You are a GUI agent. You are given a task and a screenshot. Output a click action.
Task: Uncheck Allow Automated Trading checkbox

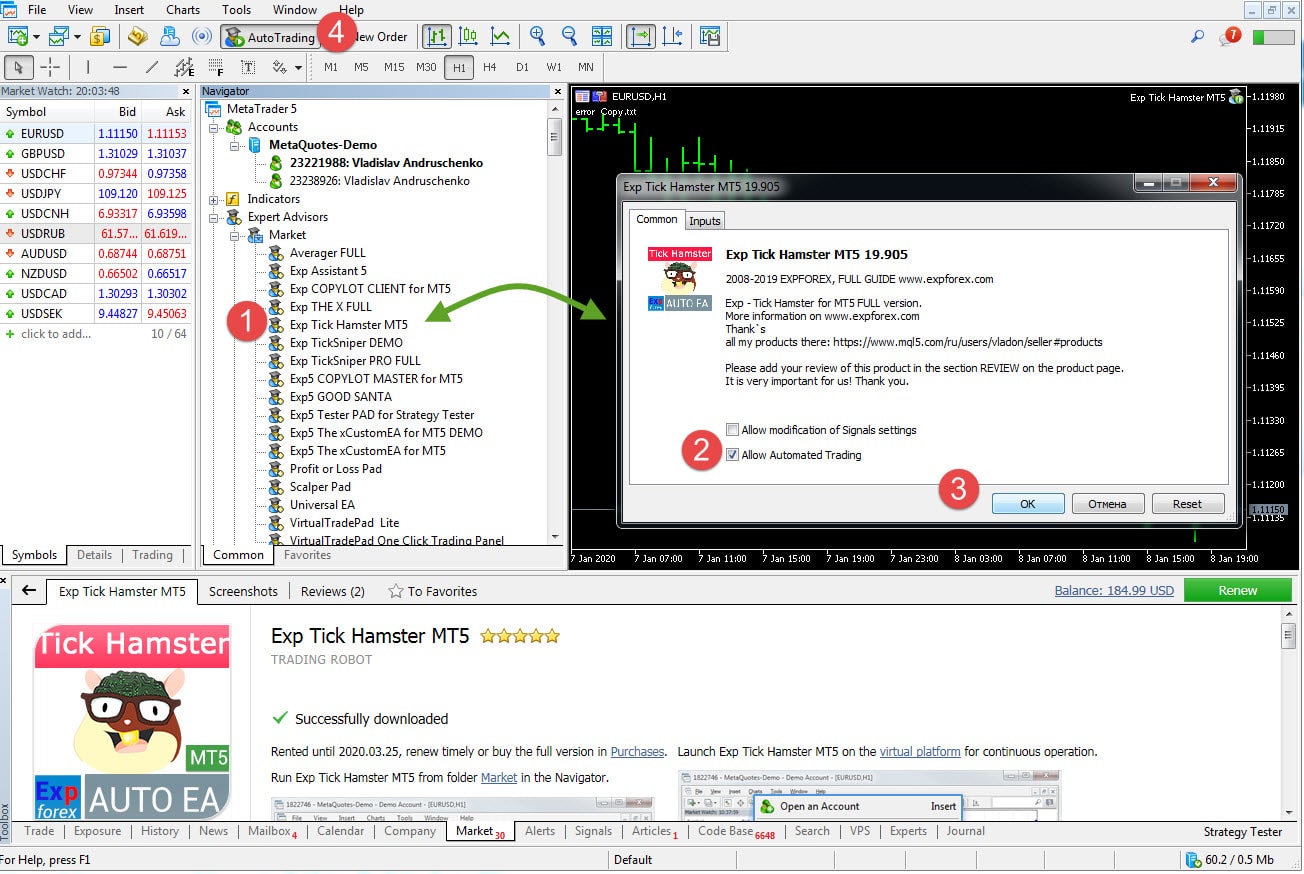click(x=733, y=455)
